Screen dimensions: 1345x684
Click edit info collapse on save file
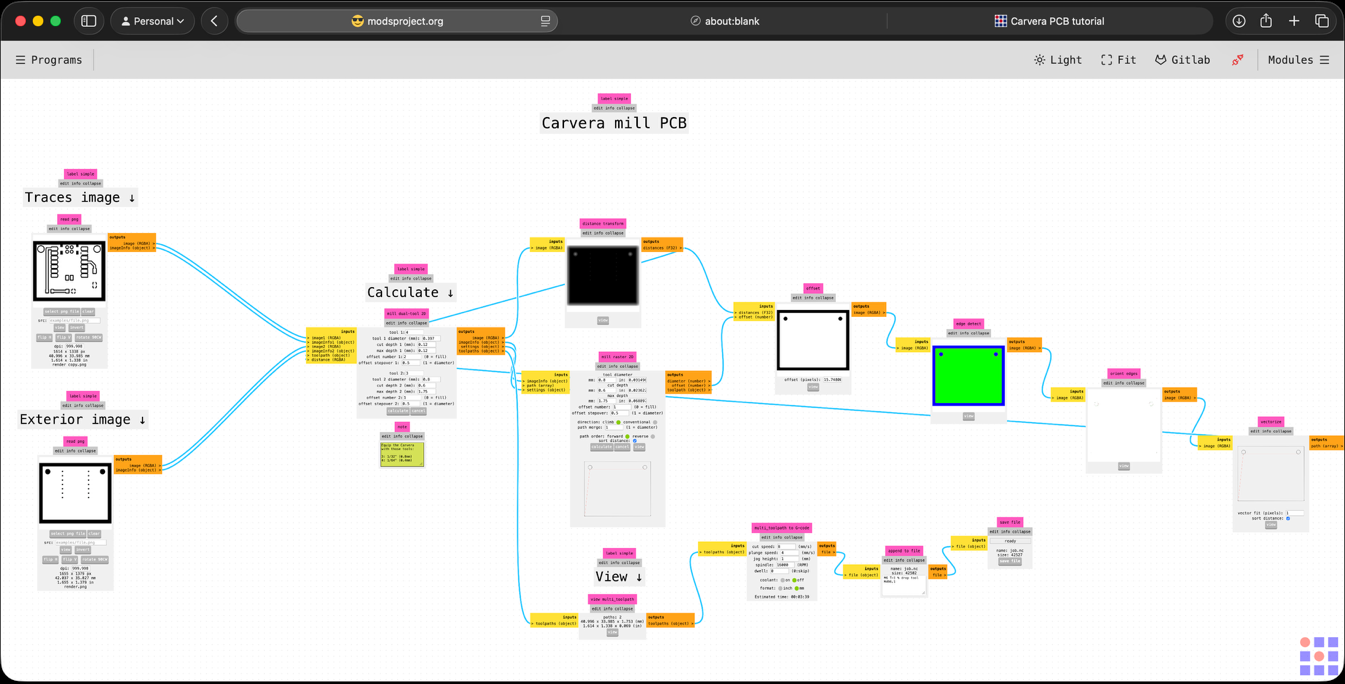coord(1010,531)
